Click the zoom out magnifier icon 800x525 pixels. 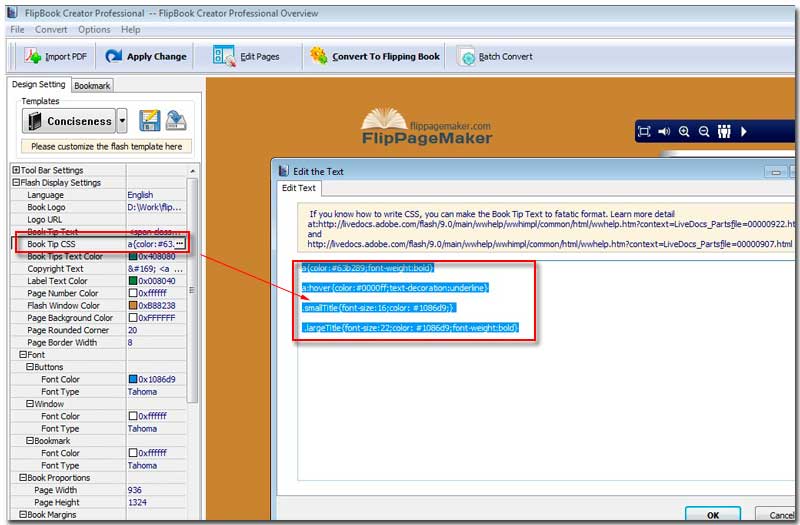pyautogui.click(x=704, y=132)
